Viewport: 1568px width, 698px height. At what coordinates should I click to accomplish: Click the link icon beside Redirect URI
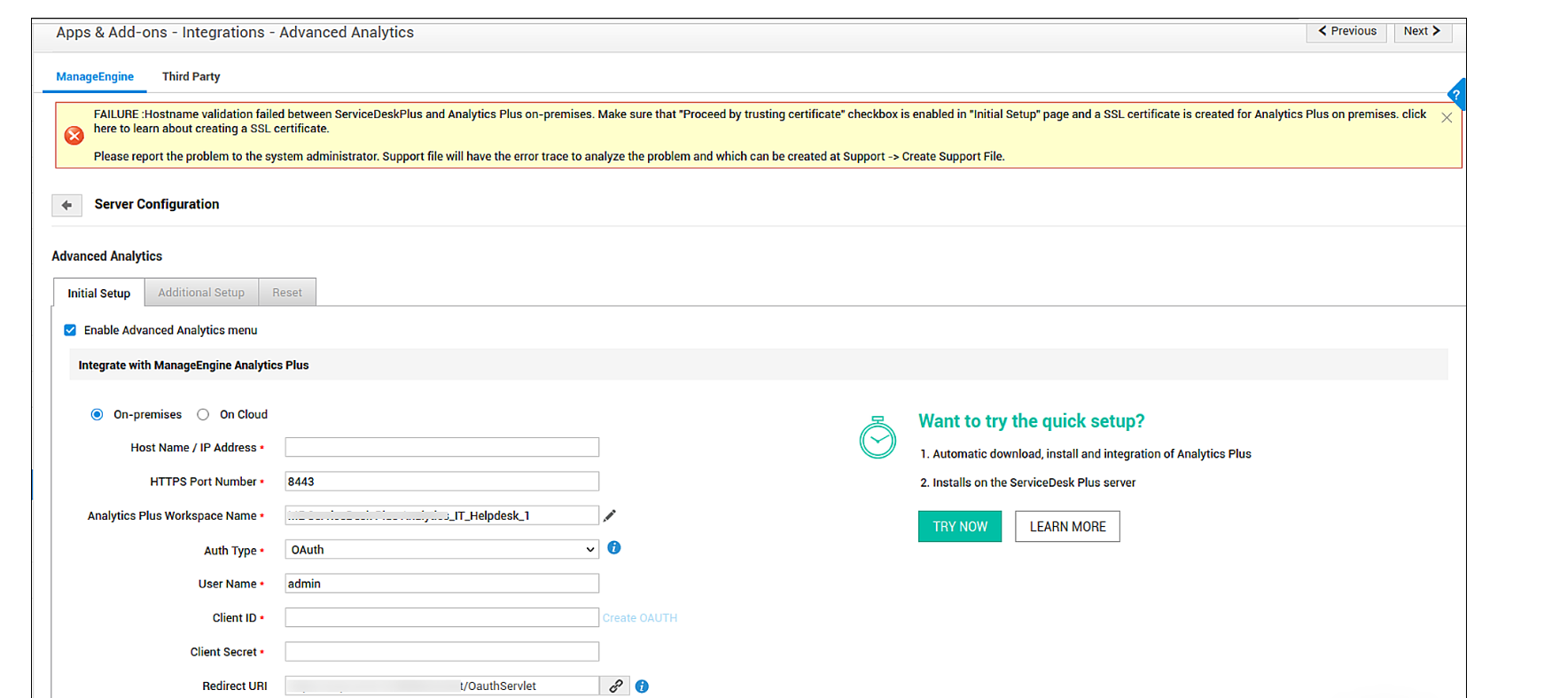615,686
